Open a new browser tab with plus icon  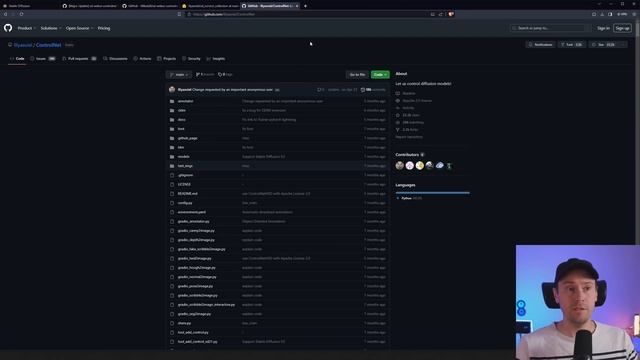[x=305, y=6]
